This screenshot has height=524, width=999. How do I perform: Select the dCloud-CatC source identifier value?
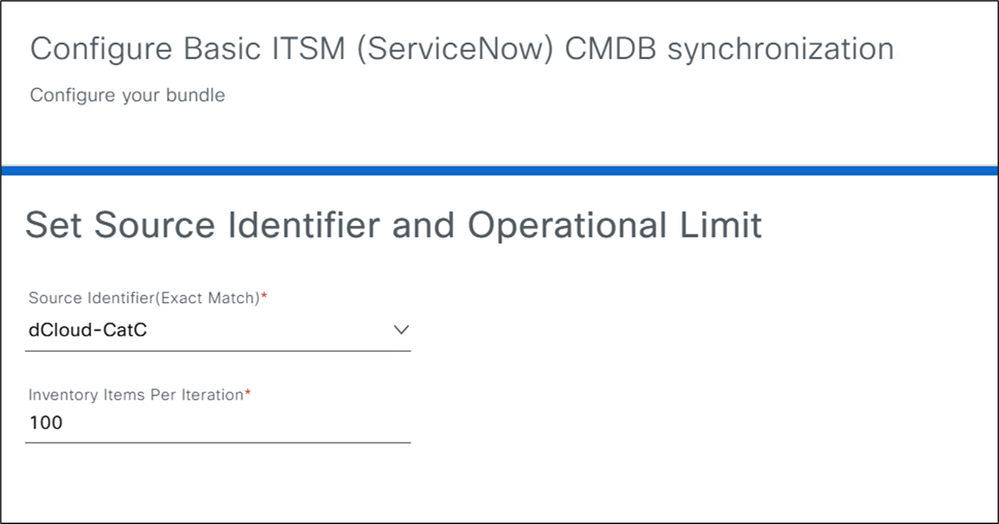click(x=88, y=330)
